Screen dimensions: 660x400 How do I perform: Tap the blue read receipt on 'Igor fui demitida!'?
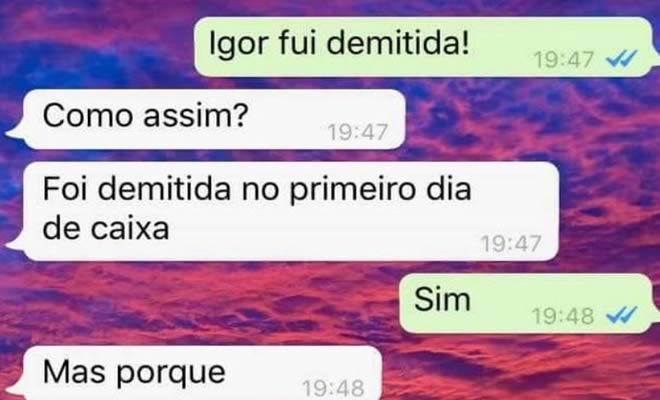(622, 59)
